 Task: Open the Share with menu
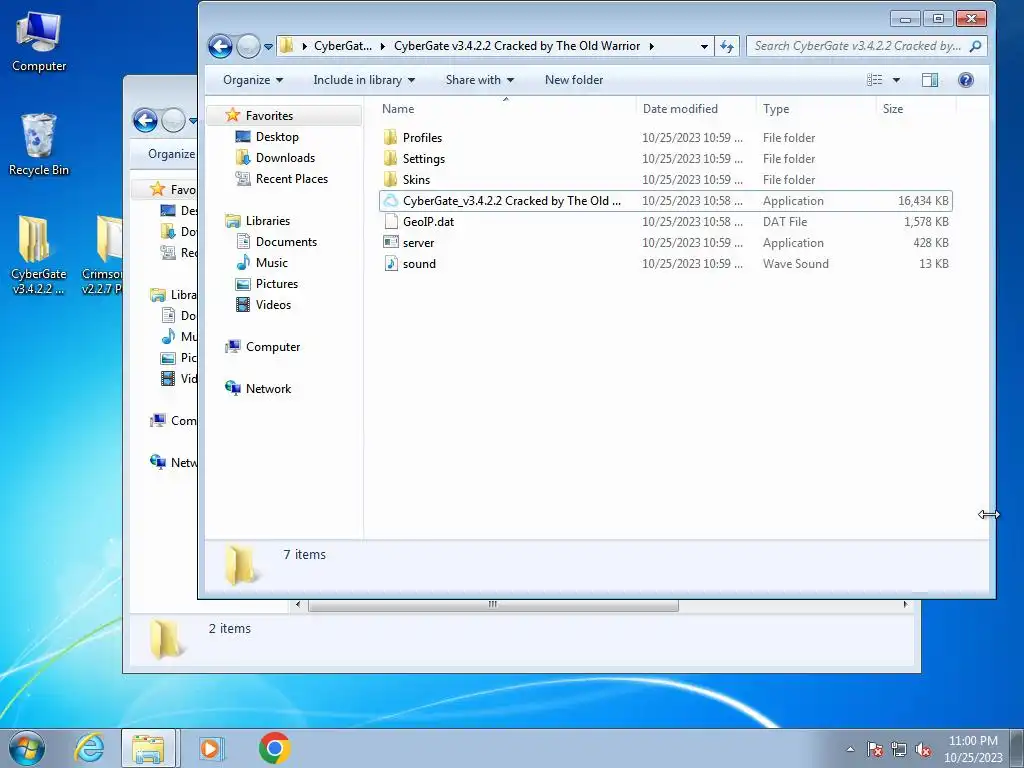[x=479, y=80]
